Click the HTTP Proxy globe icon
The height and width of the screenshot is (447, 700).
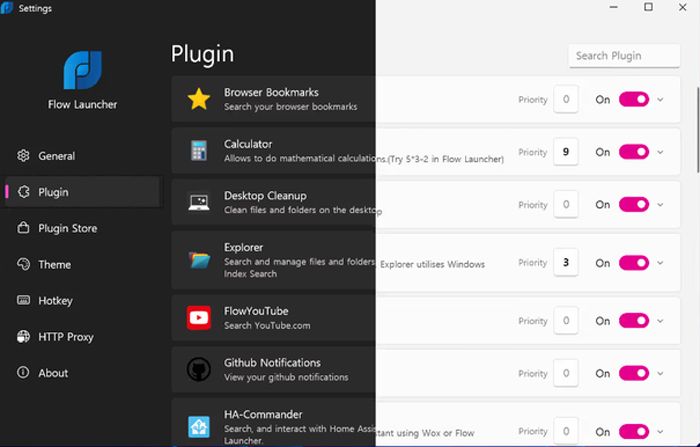[x=23, y=336]
